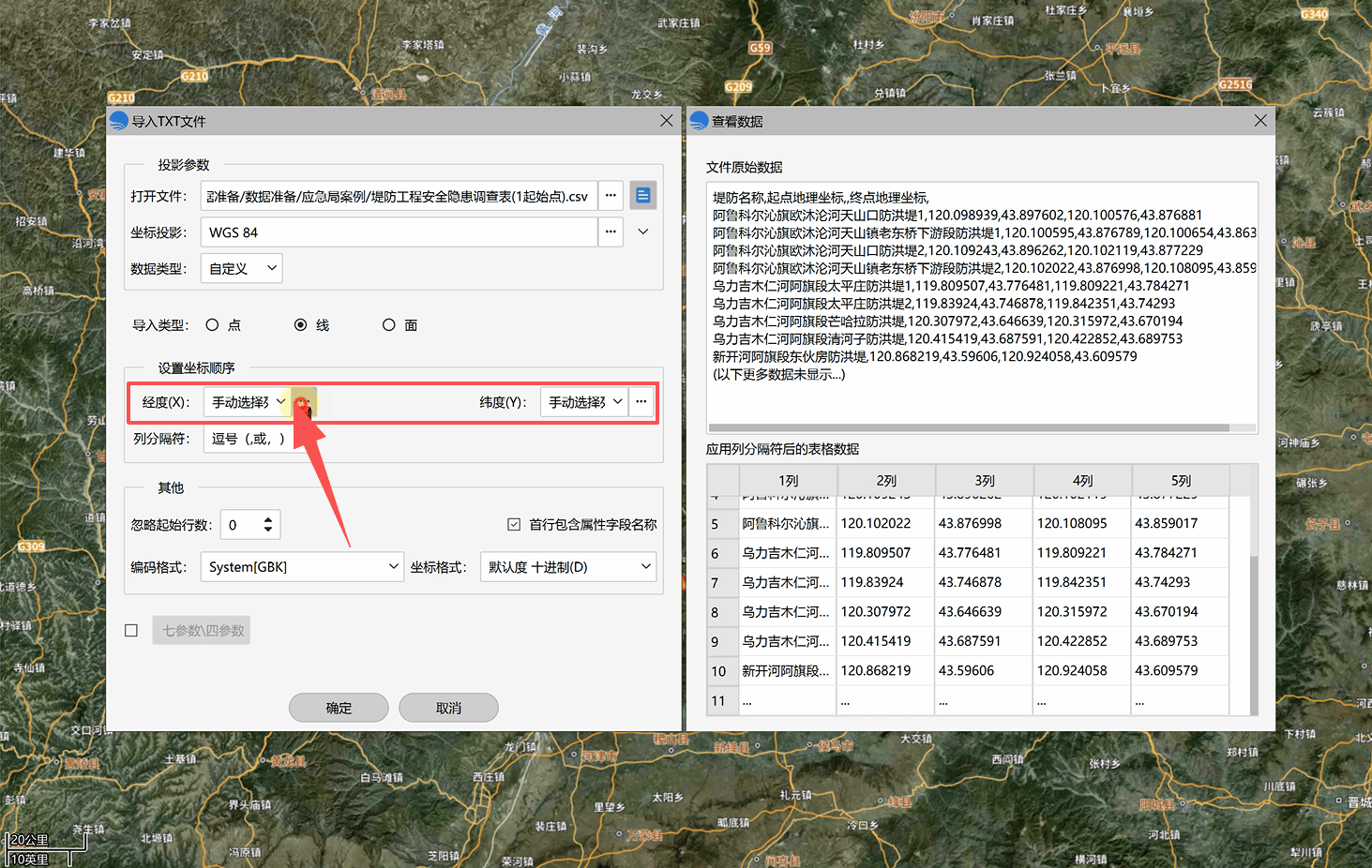Click table cell 119.83924 in row 7

tap(886, 582)
